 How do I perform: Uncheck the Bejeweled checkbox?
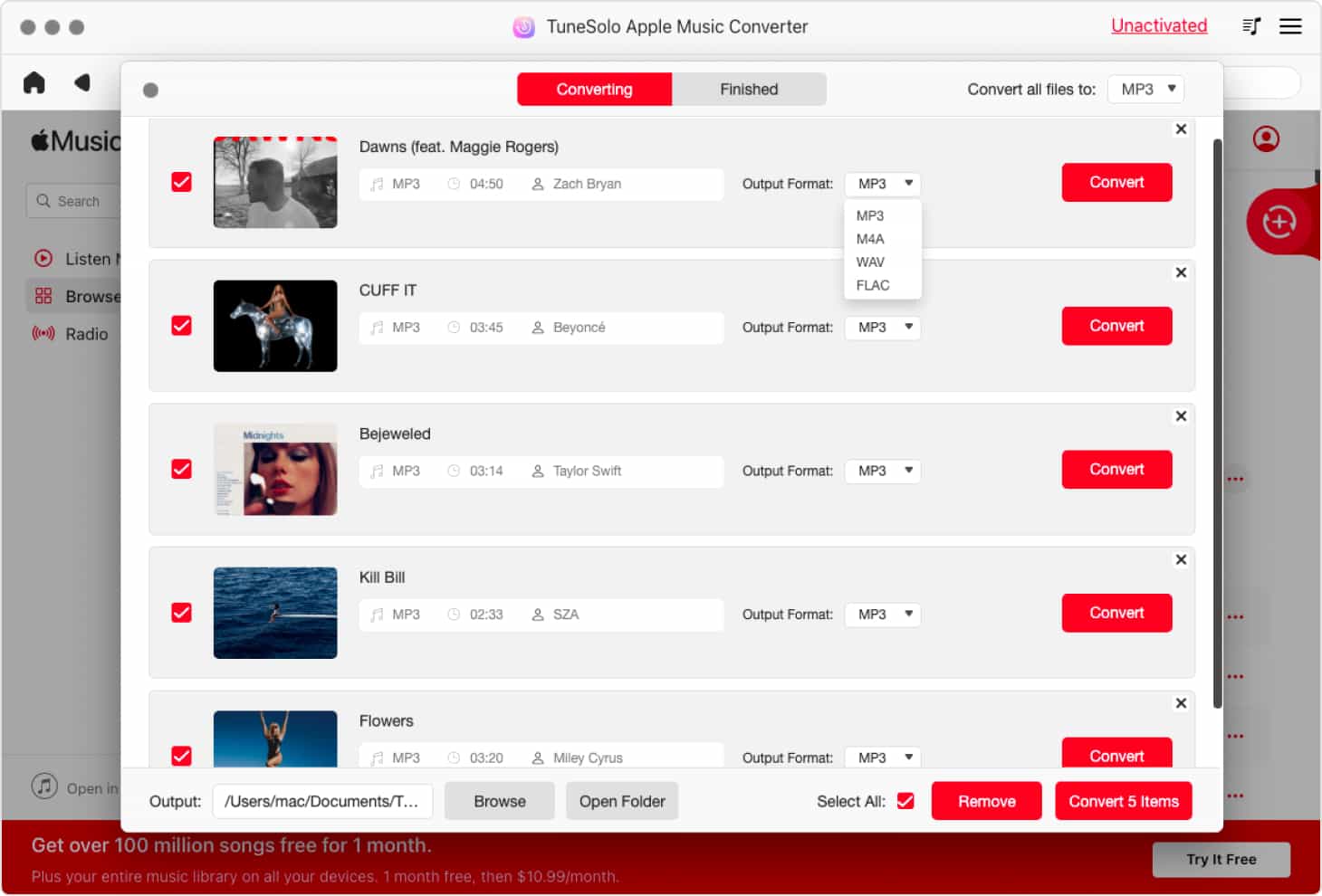point(181,469)
